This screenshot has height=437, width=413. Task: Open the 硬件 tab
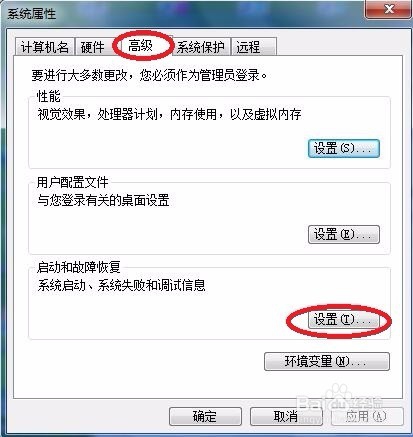[93, 47]
